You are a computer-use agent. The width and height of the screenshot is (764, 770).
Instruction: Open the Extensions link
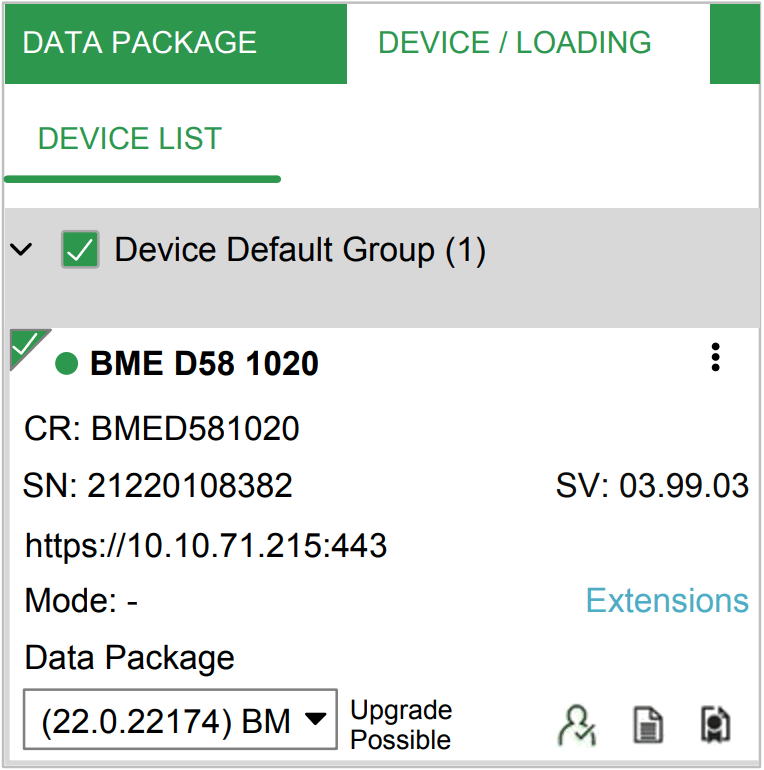pos(667,600)
